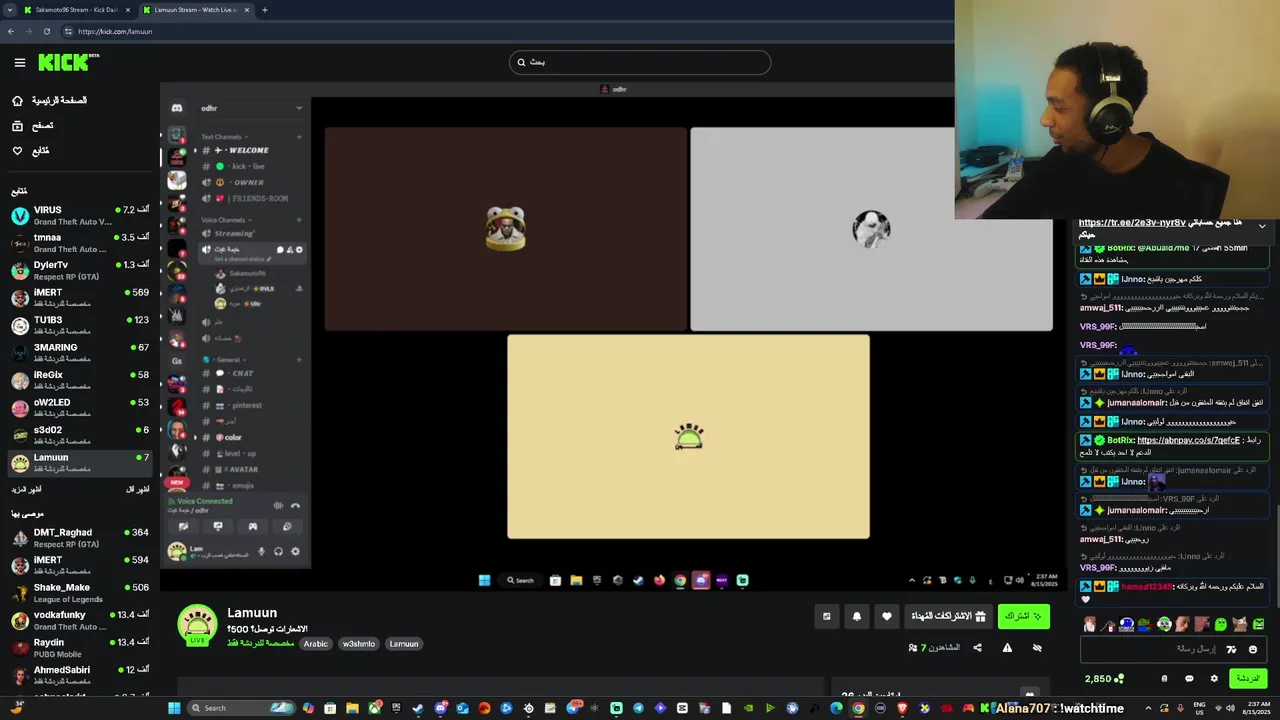The image size is (1280, 720).
Task: Click the KICK logo
Action: point(68,62)
